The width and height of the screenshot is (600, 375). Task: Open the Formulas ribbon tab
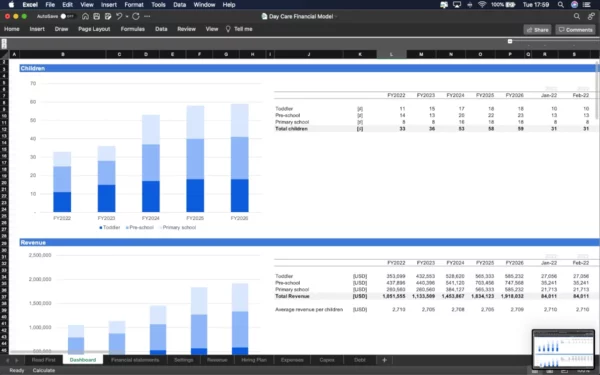click(132, 29)
